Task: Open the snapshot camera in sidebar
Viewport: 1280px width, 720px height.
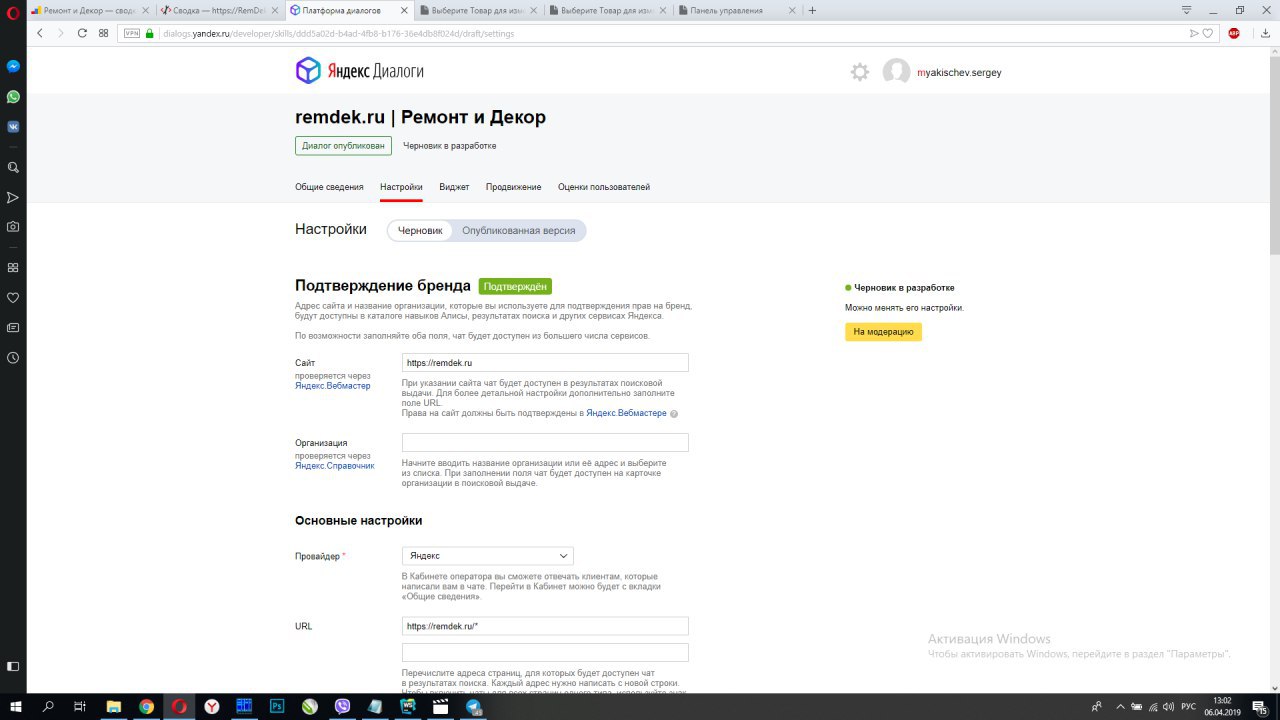Action: point(13,227)
